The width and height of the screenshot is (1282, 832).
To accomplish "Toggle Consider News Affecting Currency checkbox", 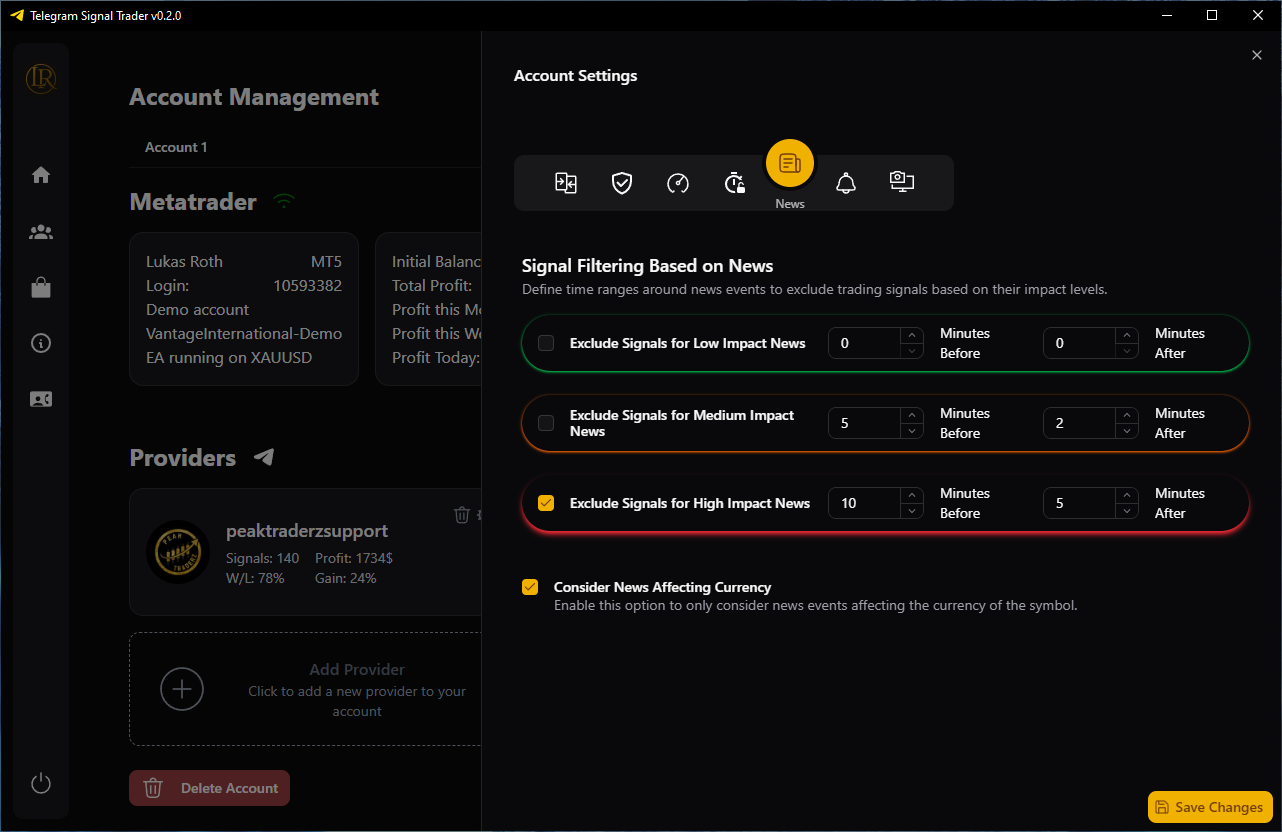I will tap(530, 587).
